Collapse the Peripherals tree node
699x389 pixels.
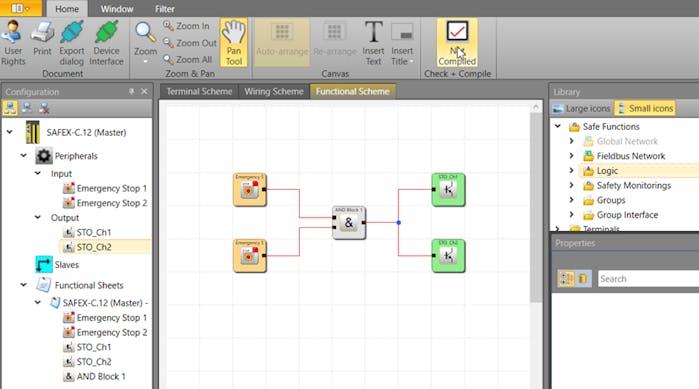[24, 156]
